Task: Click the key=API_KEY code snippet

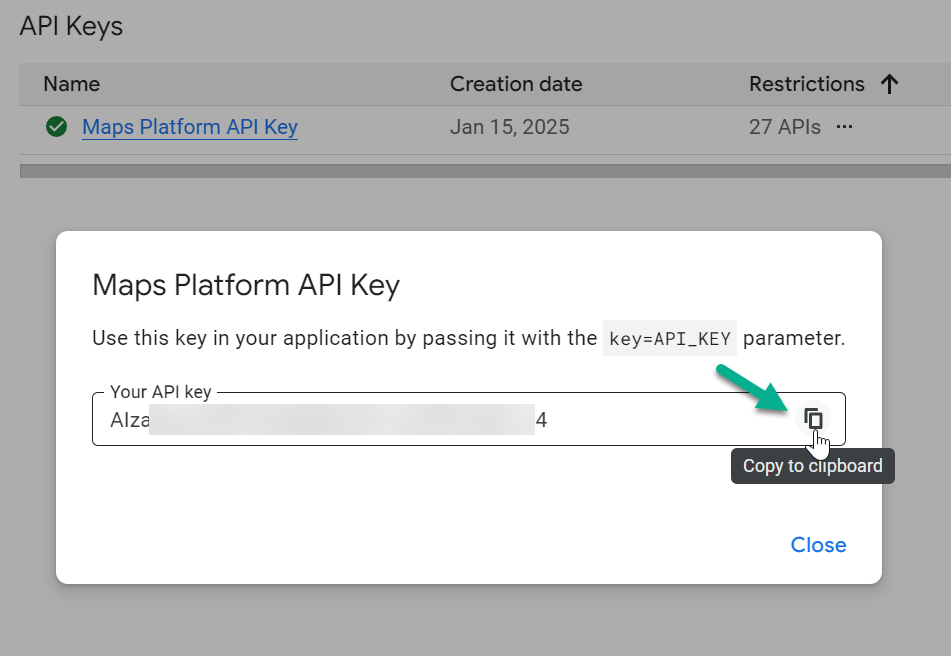Action: pos(670,338)
